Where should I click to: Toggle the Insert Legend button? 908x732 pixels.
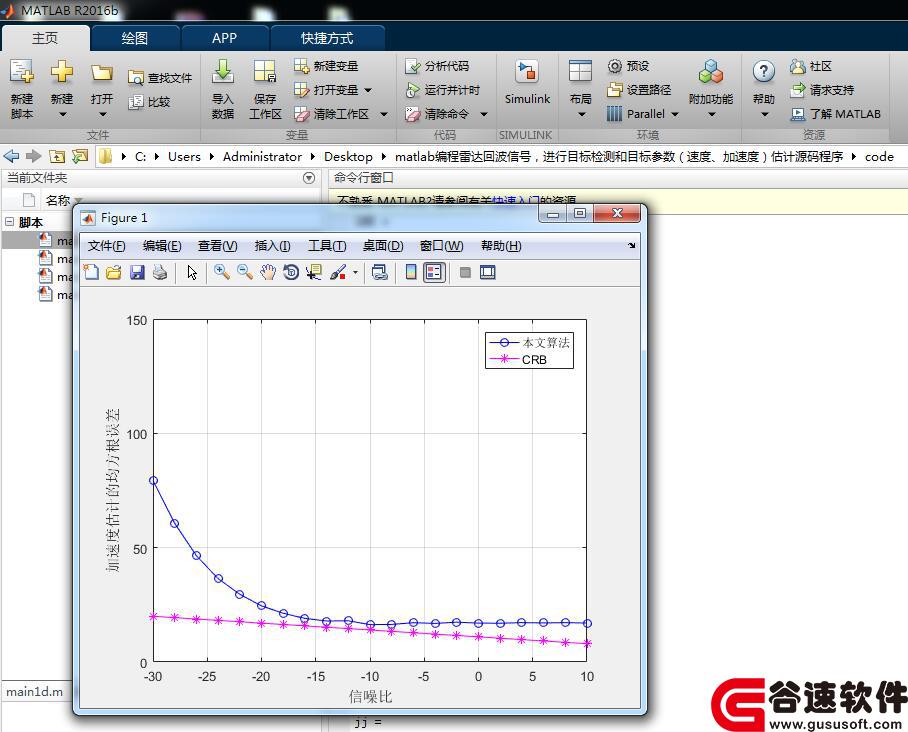[434, 272]
